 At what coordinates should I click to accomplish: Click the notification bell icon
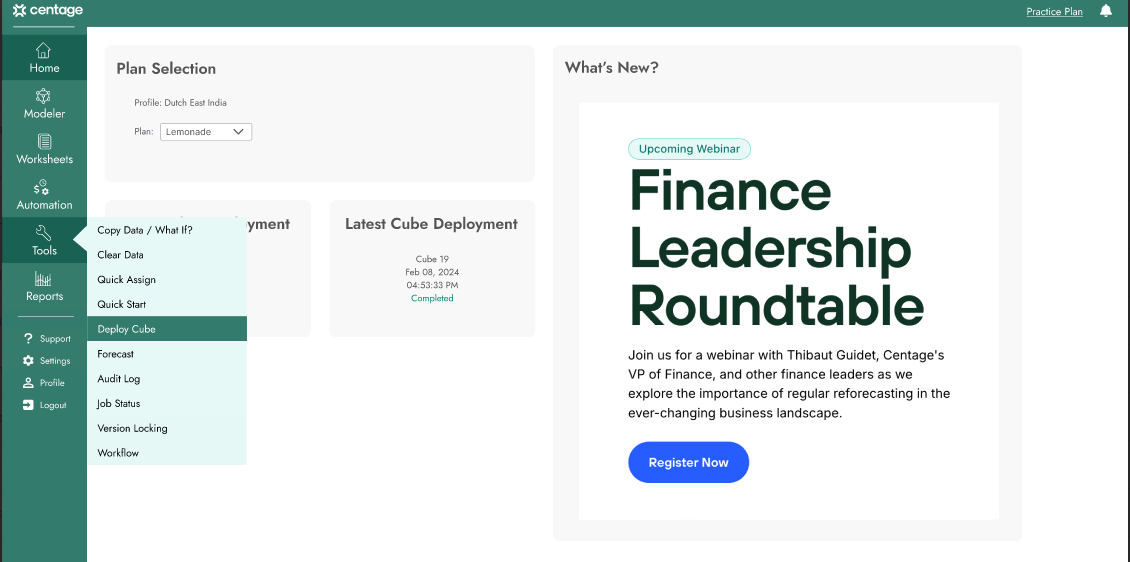coord(1105,11)
